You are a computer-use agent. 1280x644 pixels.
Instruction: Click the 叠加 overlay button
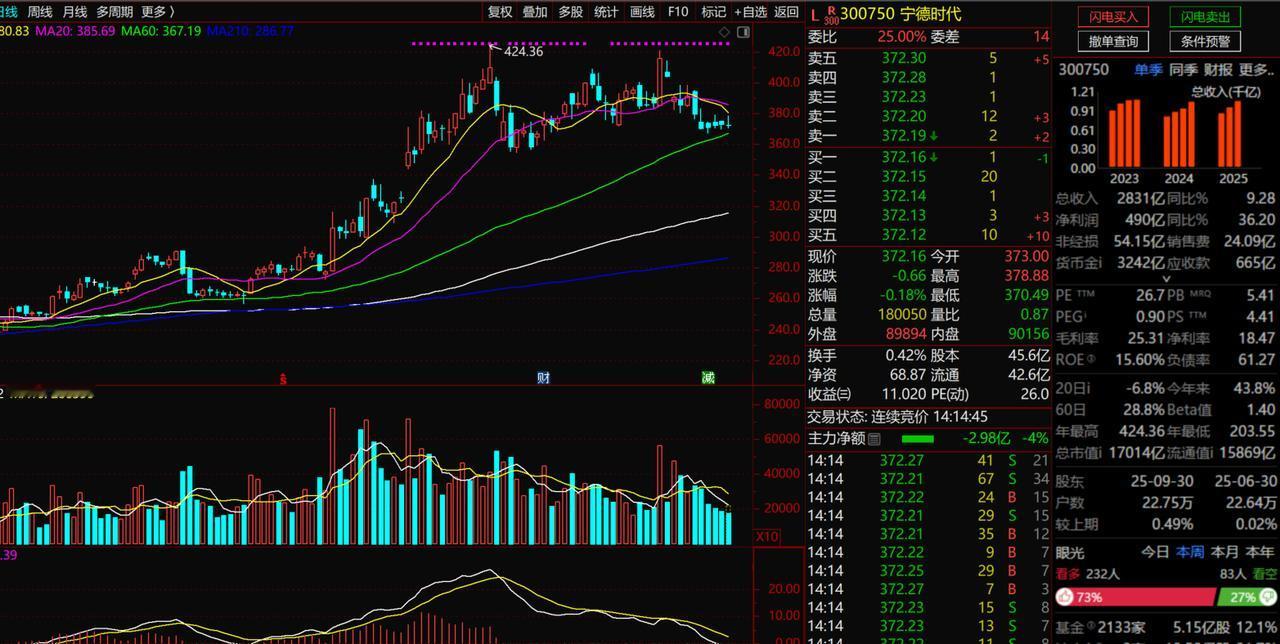tap(535, 12)
